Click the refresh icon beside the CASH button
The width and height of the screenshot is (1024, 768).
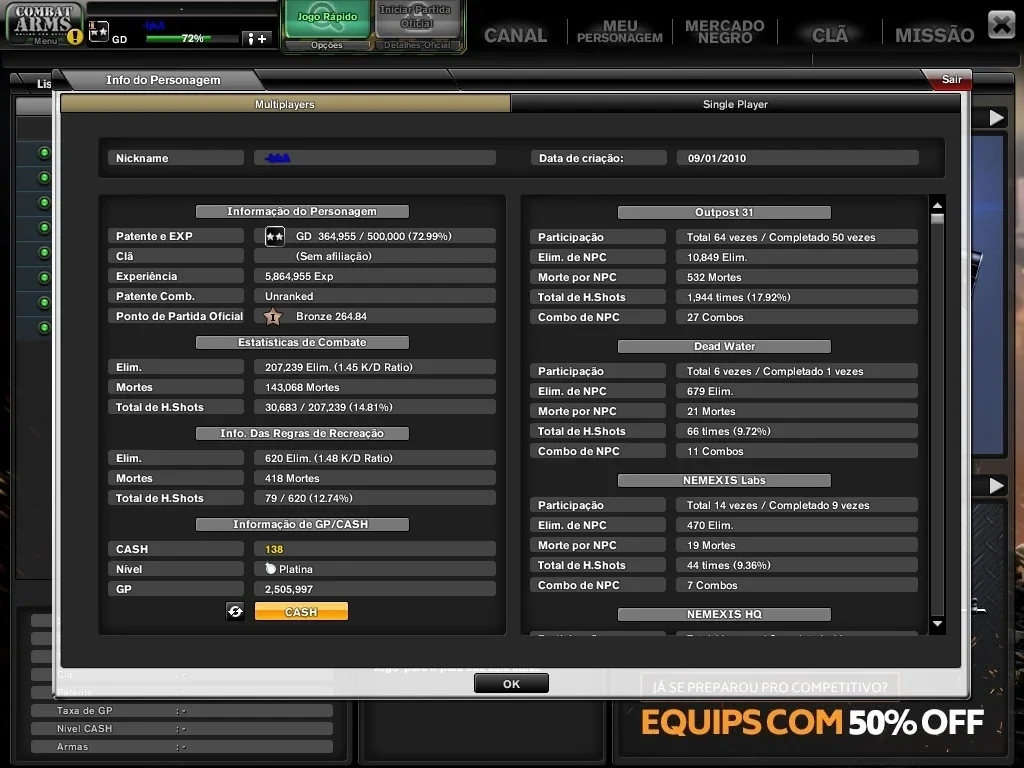tap(235, 611)
